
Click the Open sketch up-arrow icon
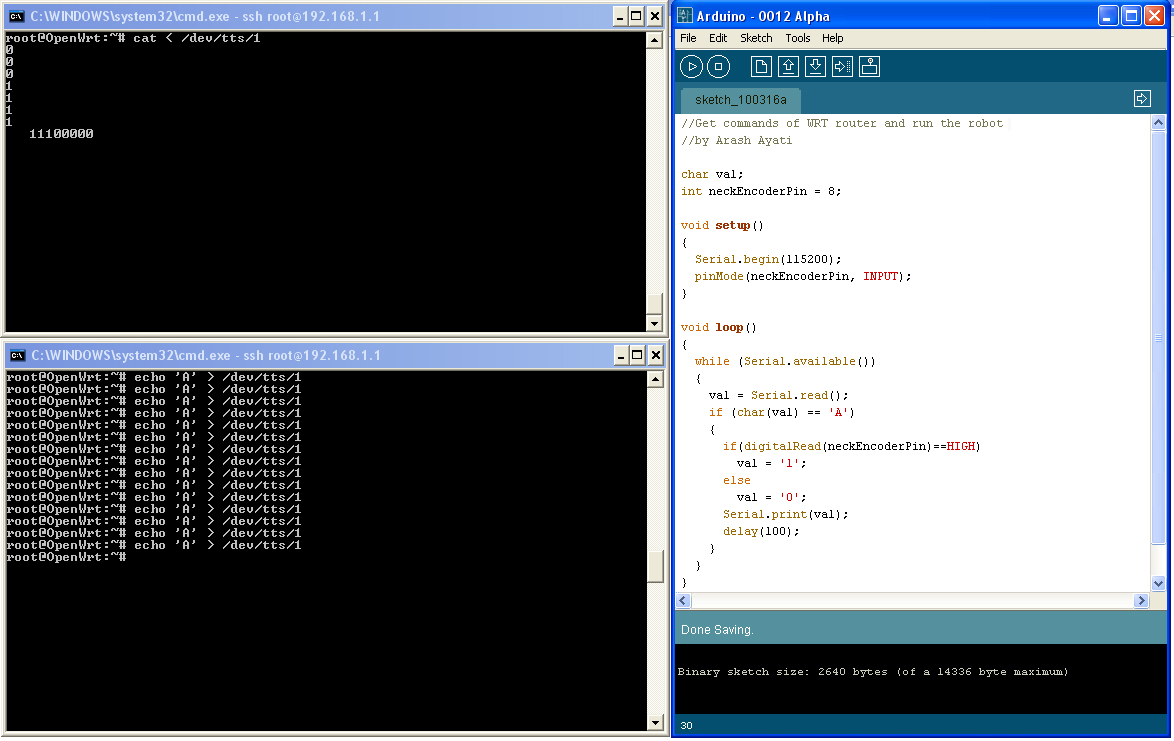[788, 67]
